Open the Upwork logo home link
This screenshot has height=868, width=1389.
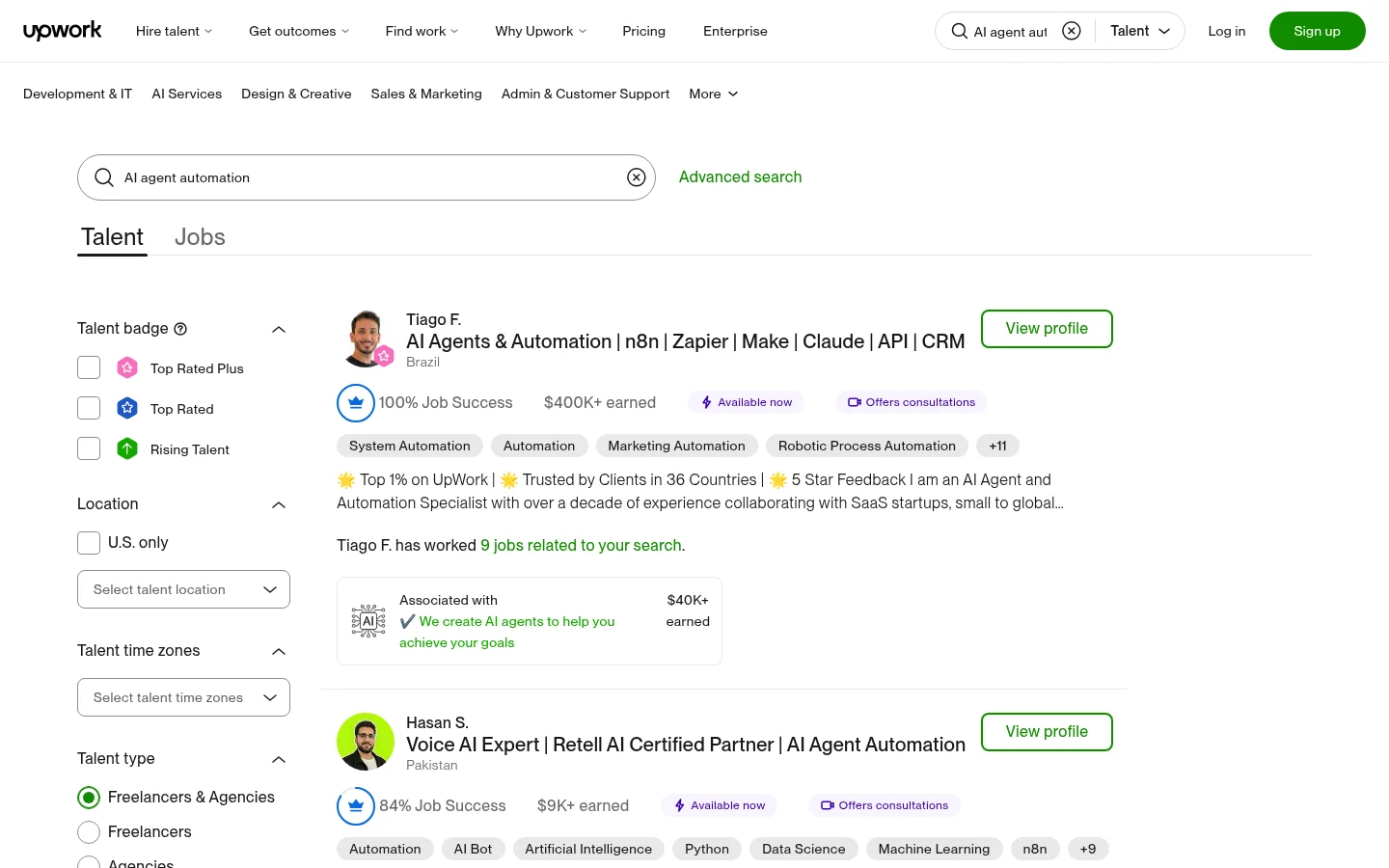coord(63,31)
